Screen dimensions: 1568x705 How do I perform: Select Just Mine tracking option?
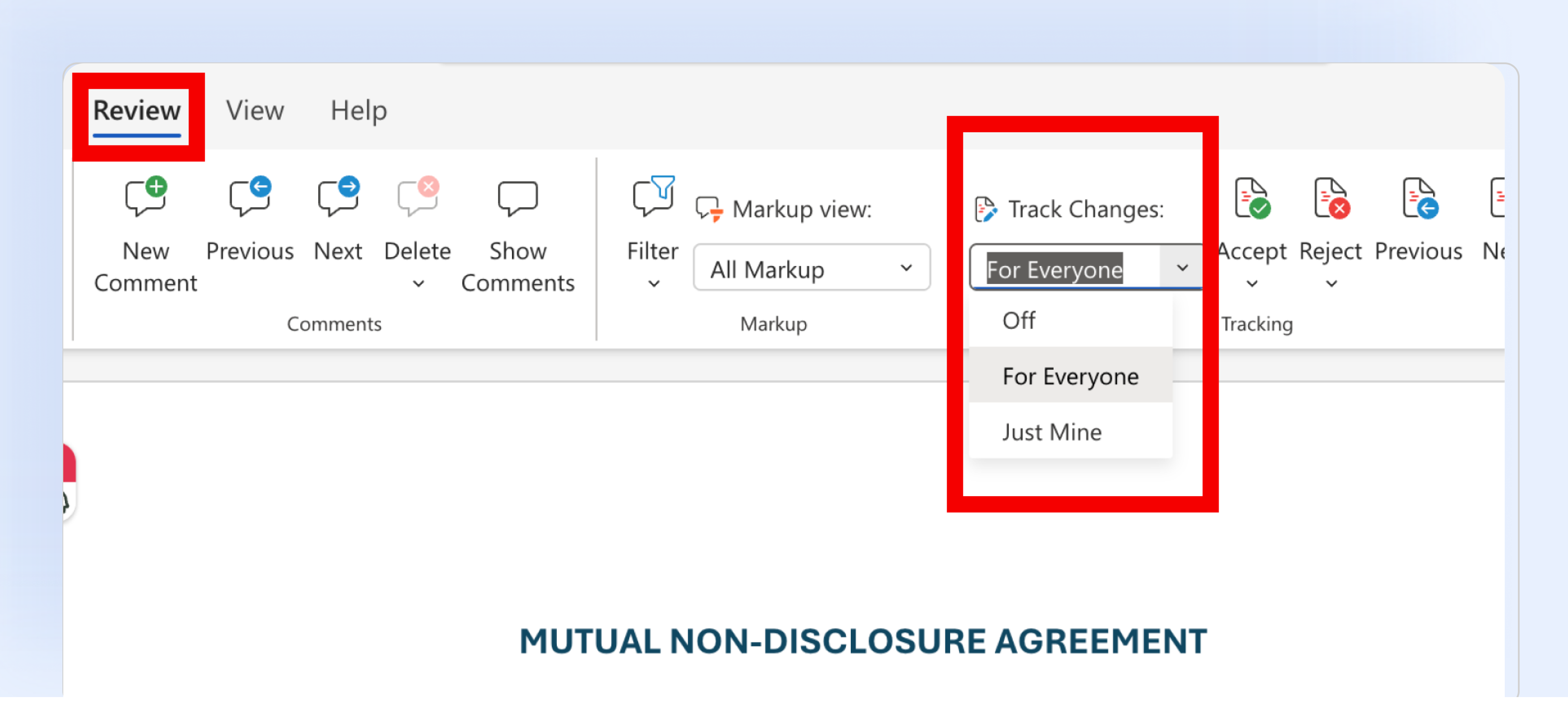[1070, 432]
